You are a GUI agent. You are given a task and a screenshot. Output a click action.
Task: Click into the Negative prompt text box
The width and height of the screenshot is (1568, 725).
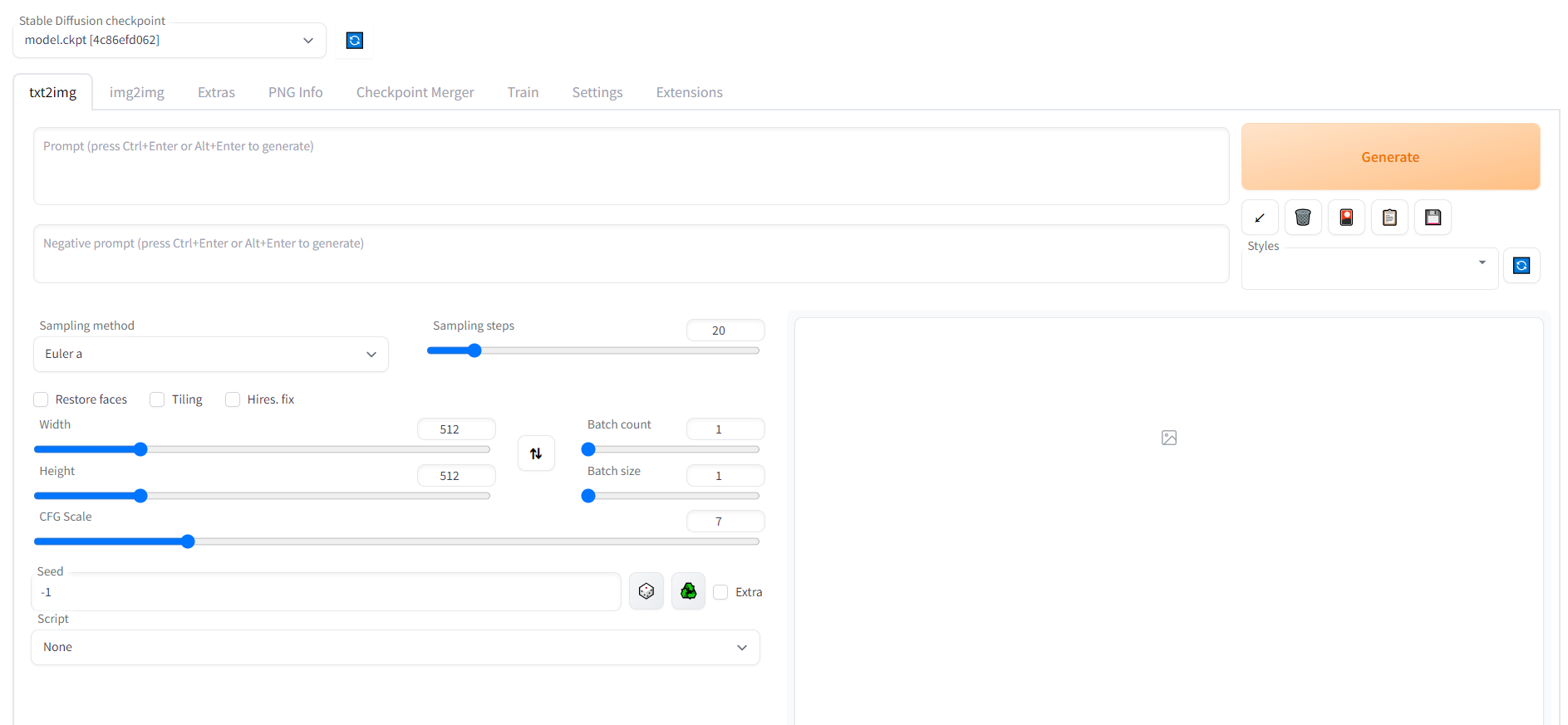click(x=632, y=254)
